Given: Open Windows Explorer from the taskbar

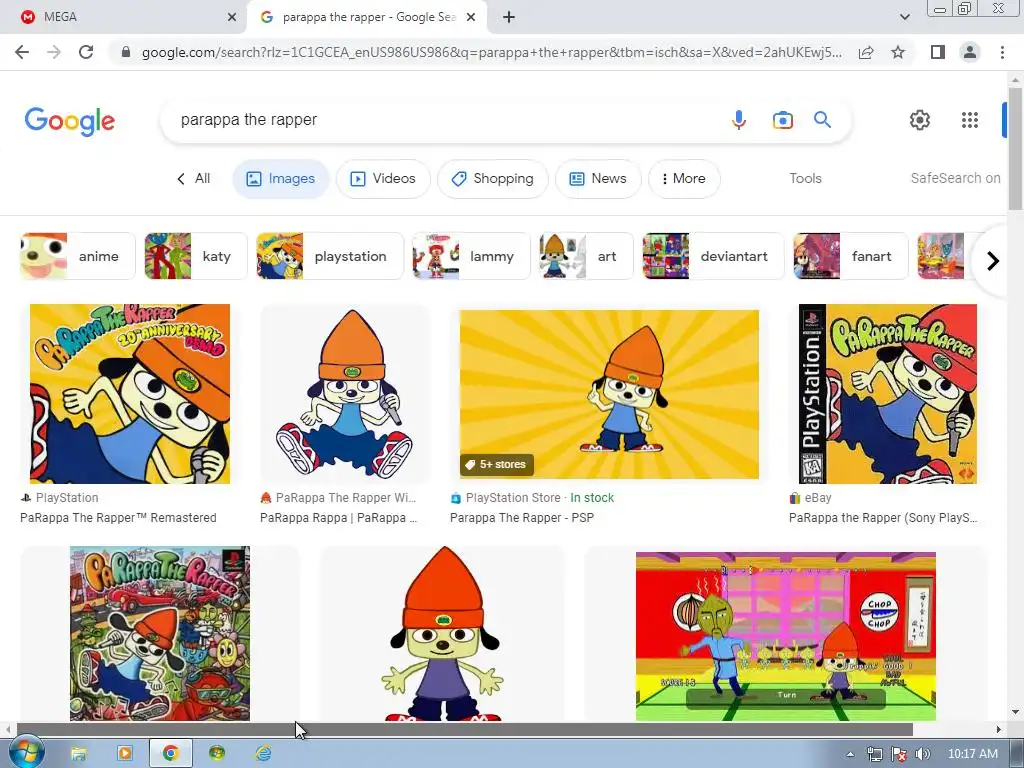Looking at the screenshot, I should coord(78,754).
